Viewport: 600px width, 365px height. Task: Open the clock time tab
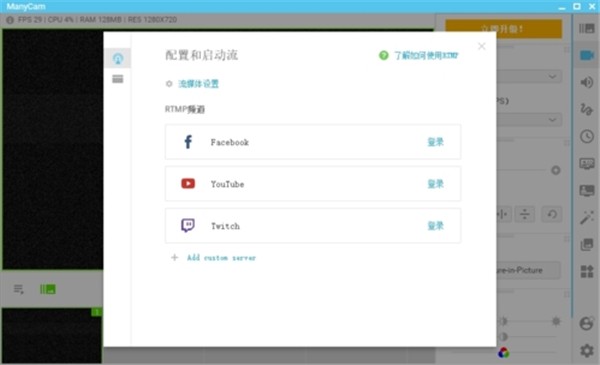[x=587, y=137]
